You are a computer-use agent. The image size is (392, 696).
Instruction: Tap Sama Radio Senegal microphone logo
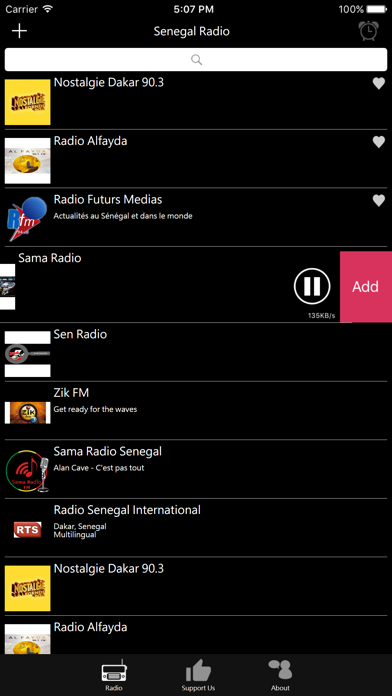(x=28, y=471)
